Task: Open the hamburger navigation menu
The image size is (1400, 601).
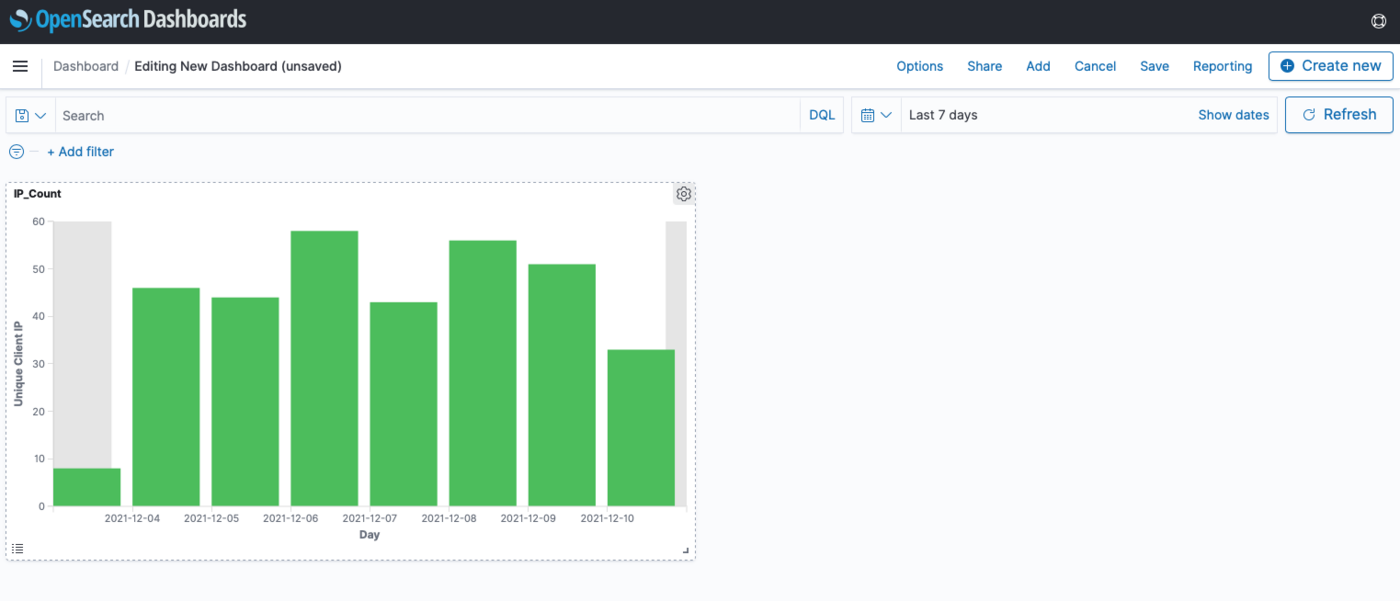Action: pos(20,66)
